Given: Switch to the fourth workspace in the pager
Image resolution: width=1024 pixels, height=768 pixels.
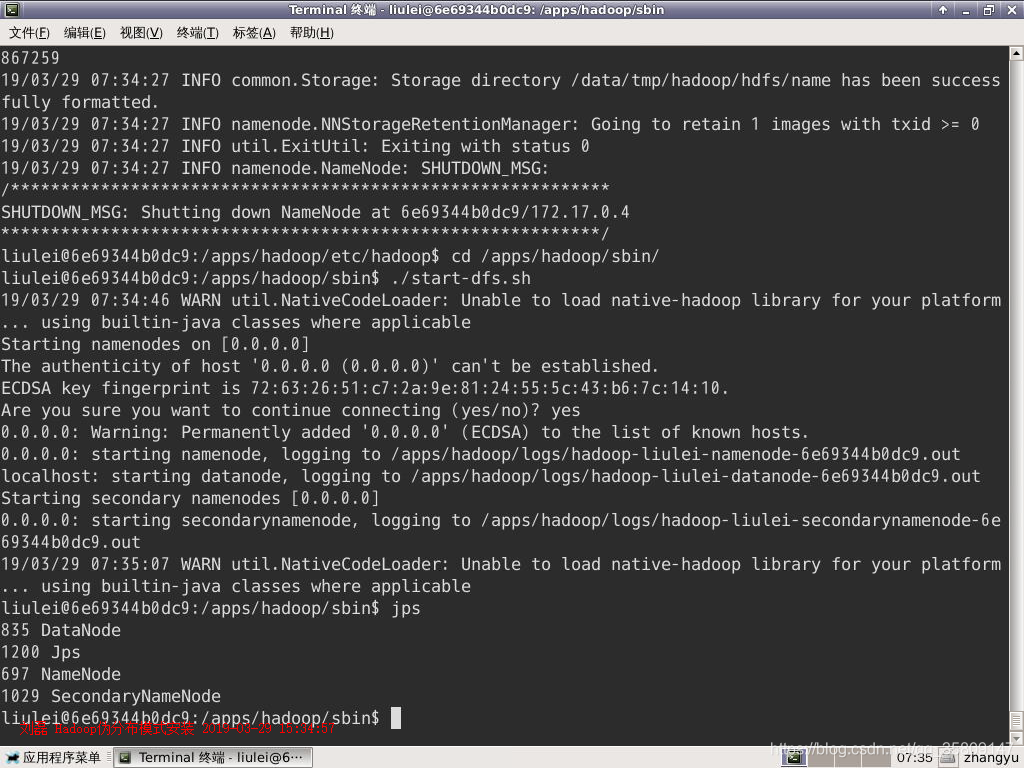Looking at the screenshot, I should point(874,758).
